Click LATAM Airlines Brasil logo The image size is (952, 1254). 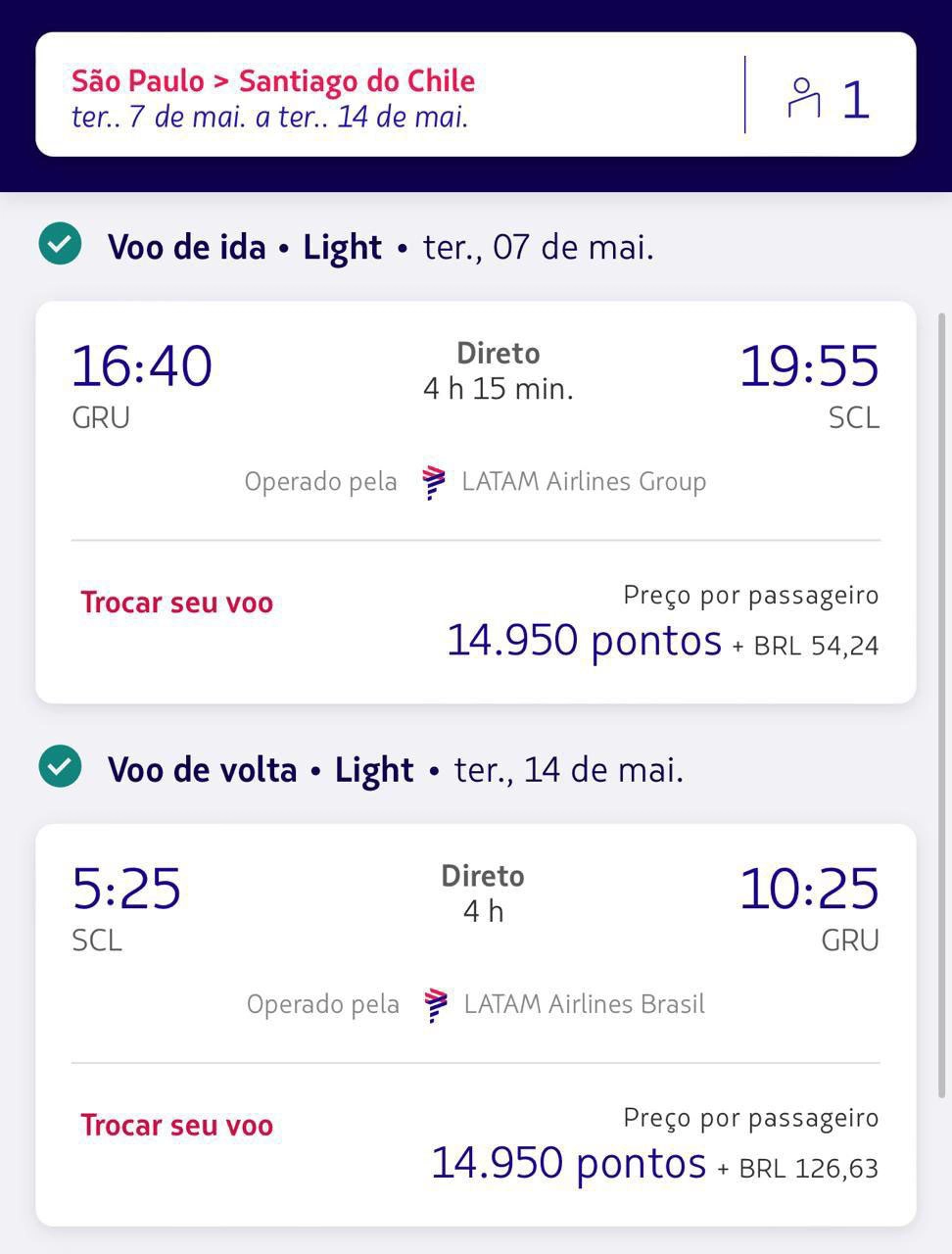(436, 1005)
